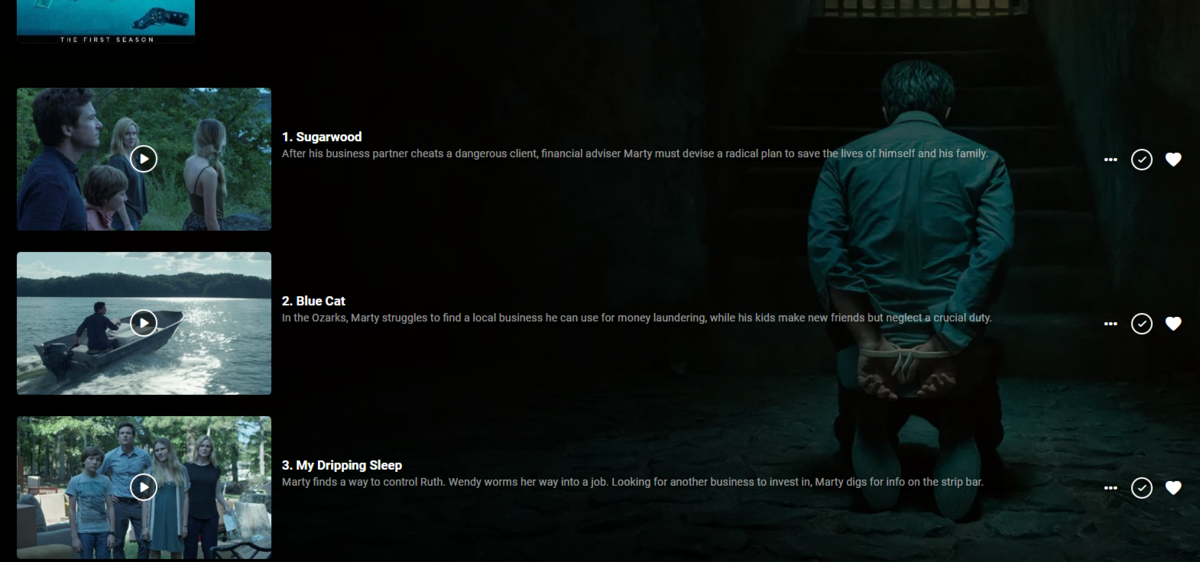Open more options for My Dripping Sleep

1110,488
